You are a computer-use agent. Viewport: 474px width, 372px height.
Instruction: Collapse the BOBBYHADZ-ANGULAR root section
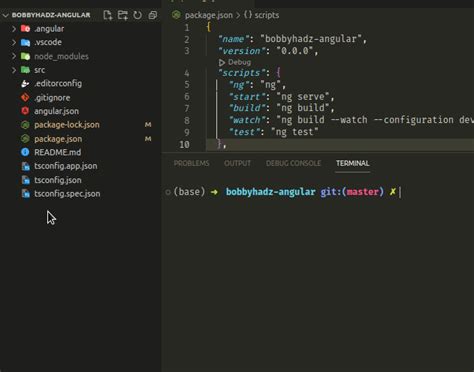[6, 15]
